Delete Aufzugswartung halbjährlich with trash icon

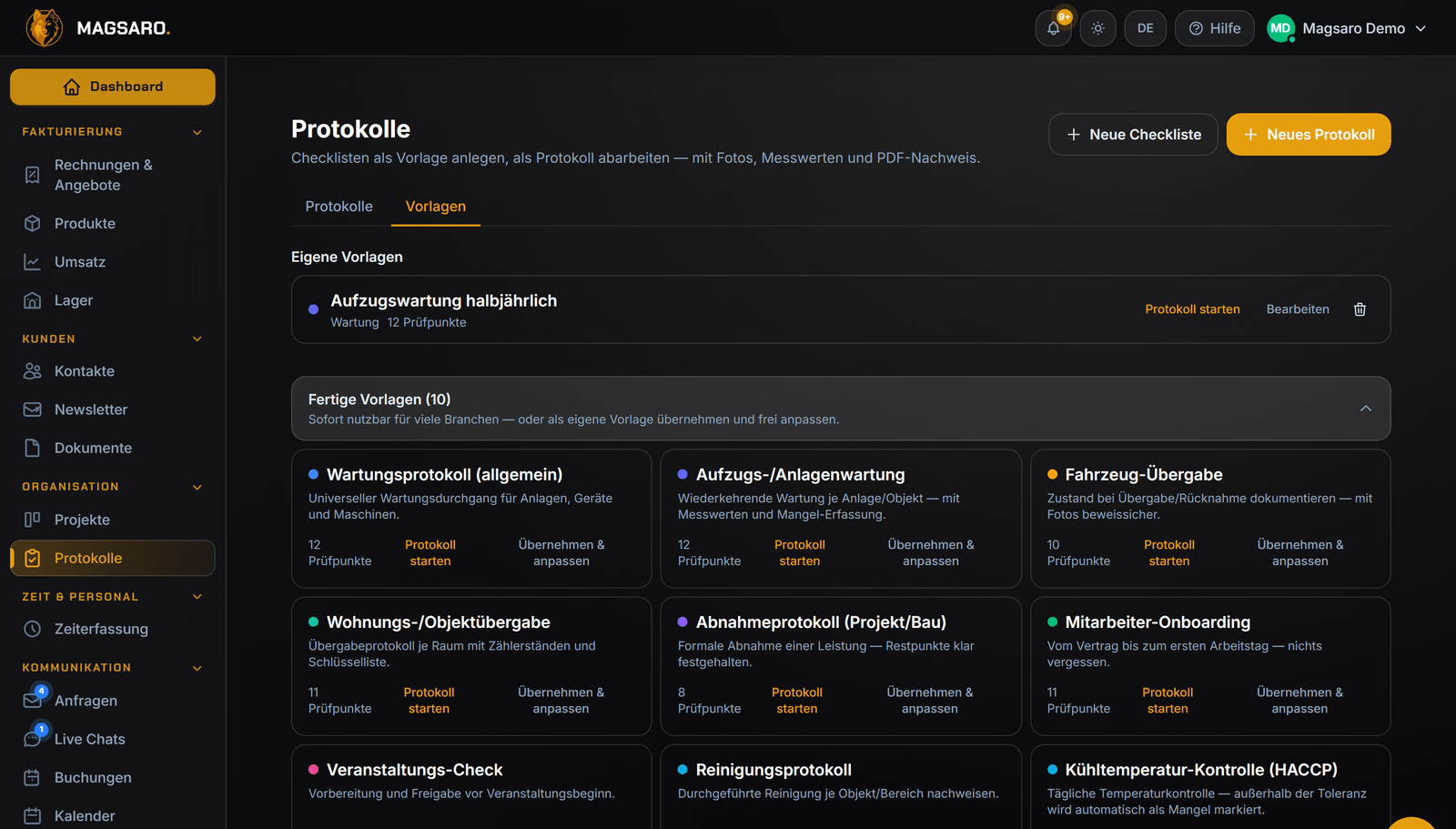(1360, 309)
